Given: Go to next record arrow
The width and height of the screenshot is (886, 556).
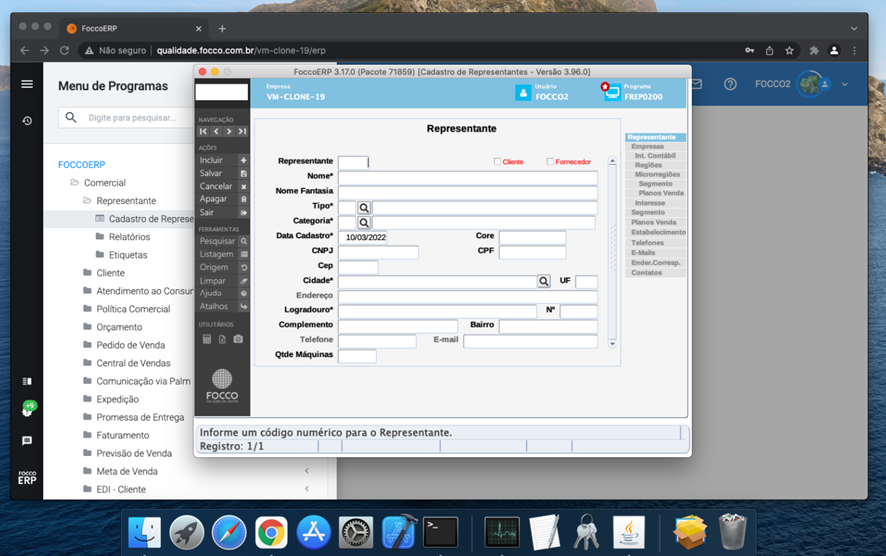Looking at the screenshot, I should (x=229, y=131).
